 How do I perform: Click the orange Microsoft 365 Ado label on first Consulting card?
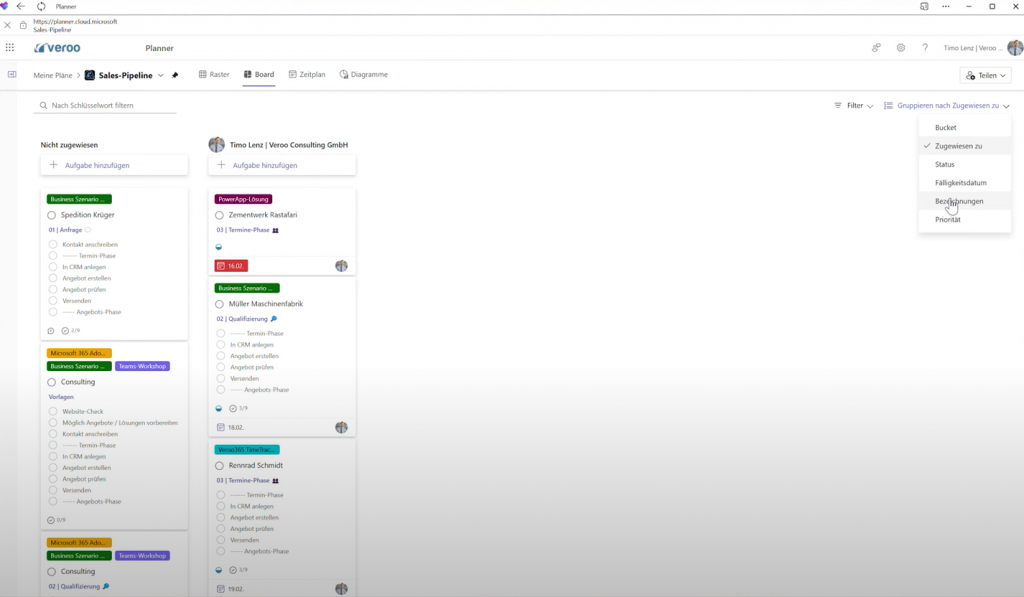point(79,353)
